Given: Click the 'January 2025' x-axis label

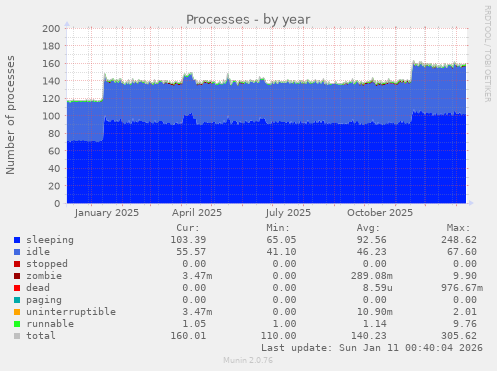Looking at the screenshot, I should [107, 213].
